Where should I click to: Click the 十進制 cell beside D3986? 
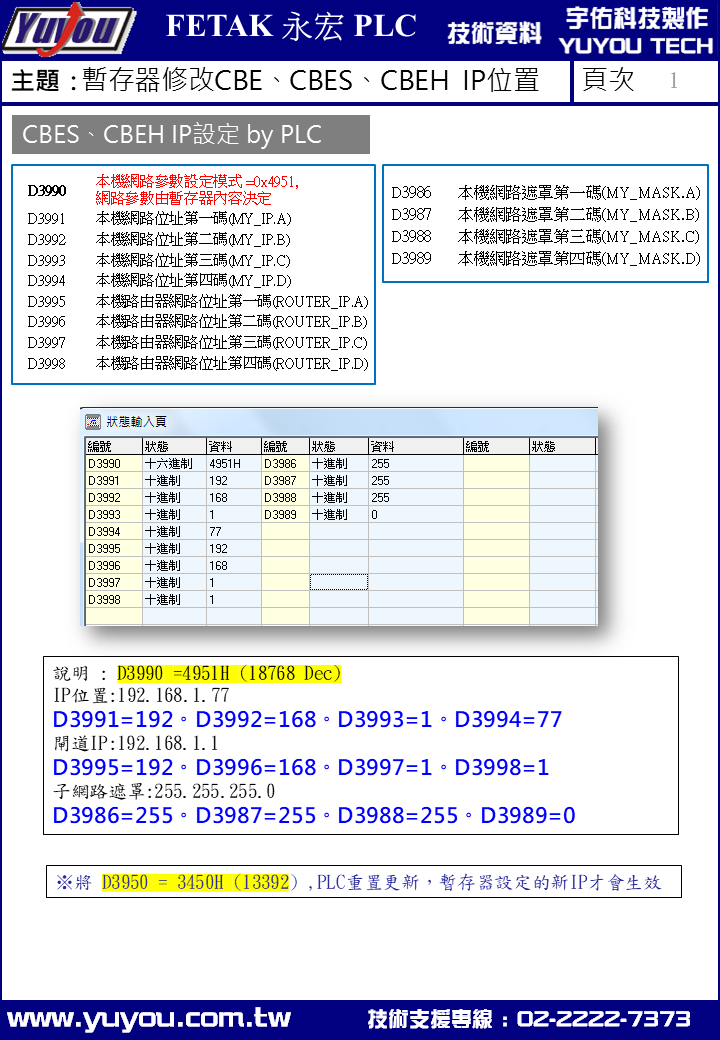point(339,464)
